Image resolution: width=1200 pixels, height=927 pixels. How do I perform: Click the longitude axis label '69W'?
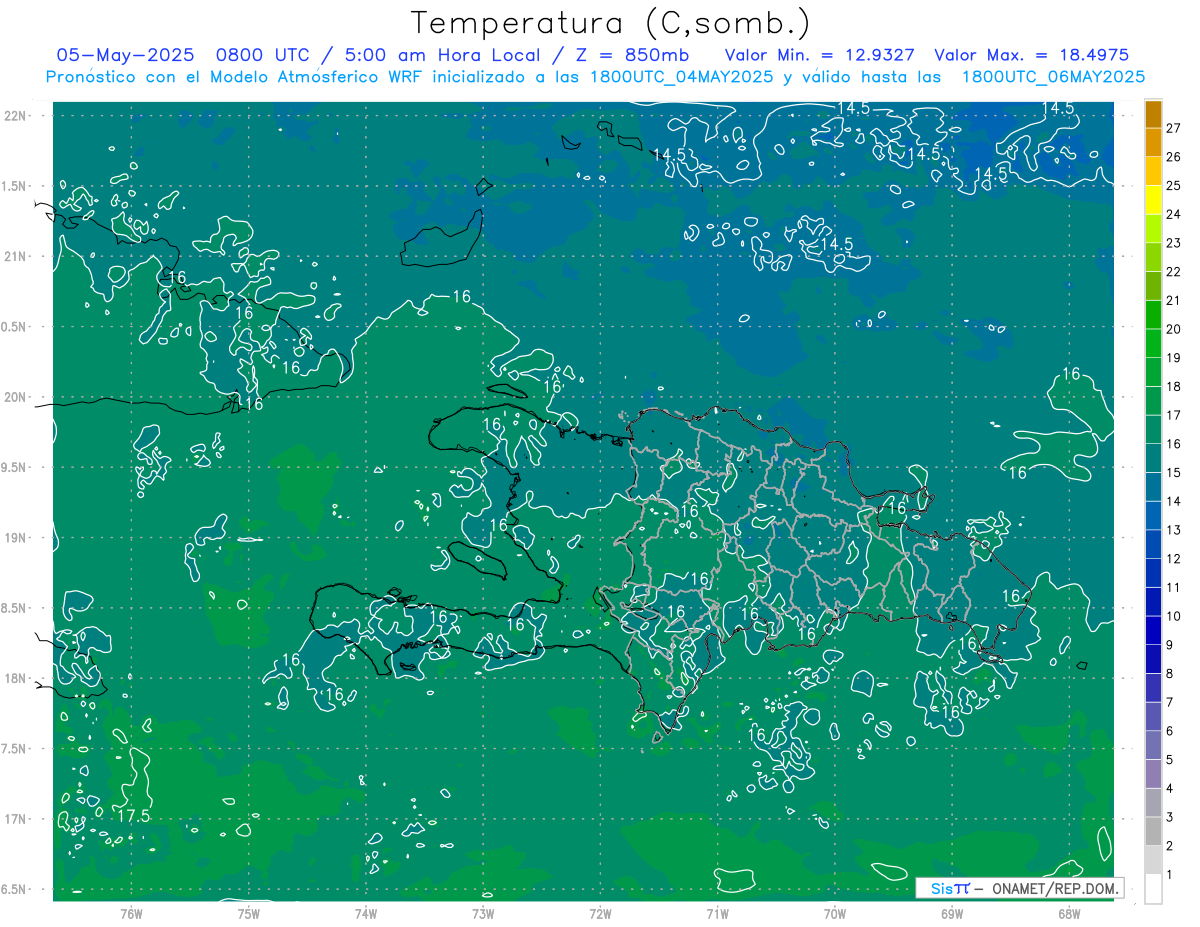(952, 913)
